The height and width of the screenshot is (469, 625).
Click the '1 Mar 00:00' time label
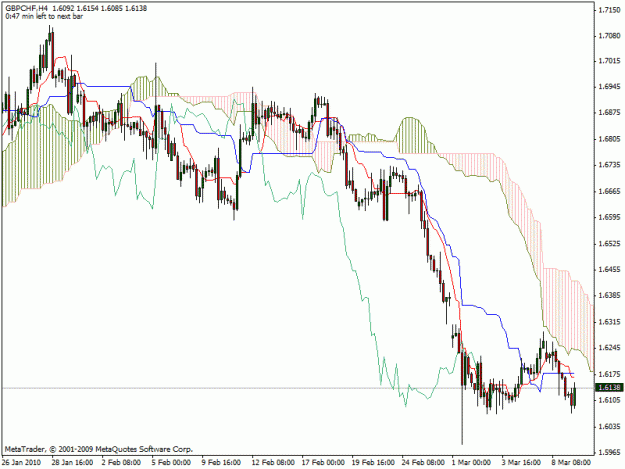coord(472,462)
